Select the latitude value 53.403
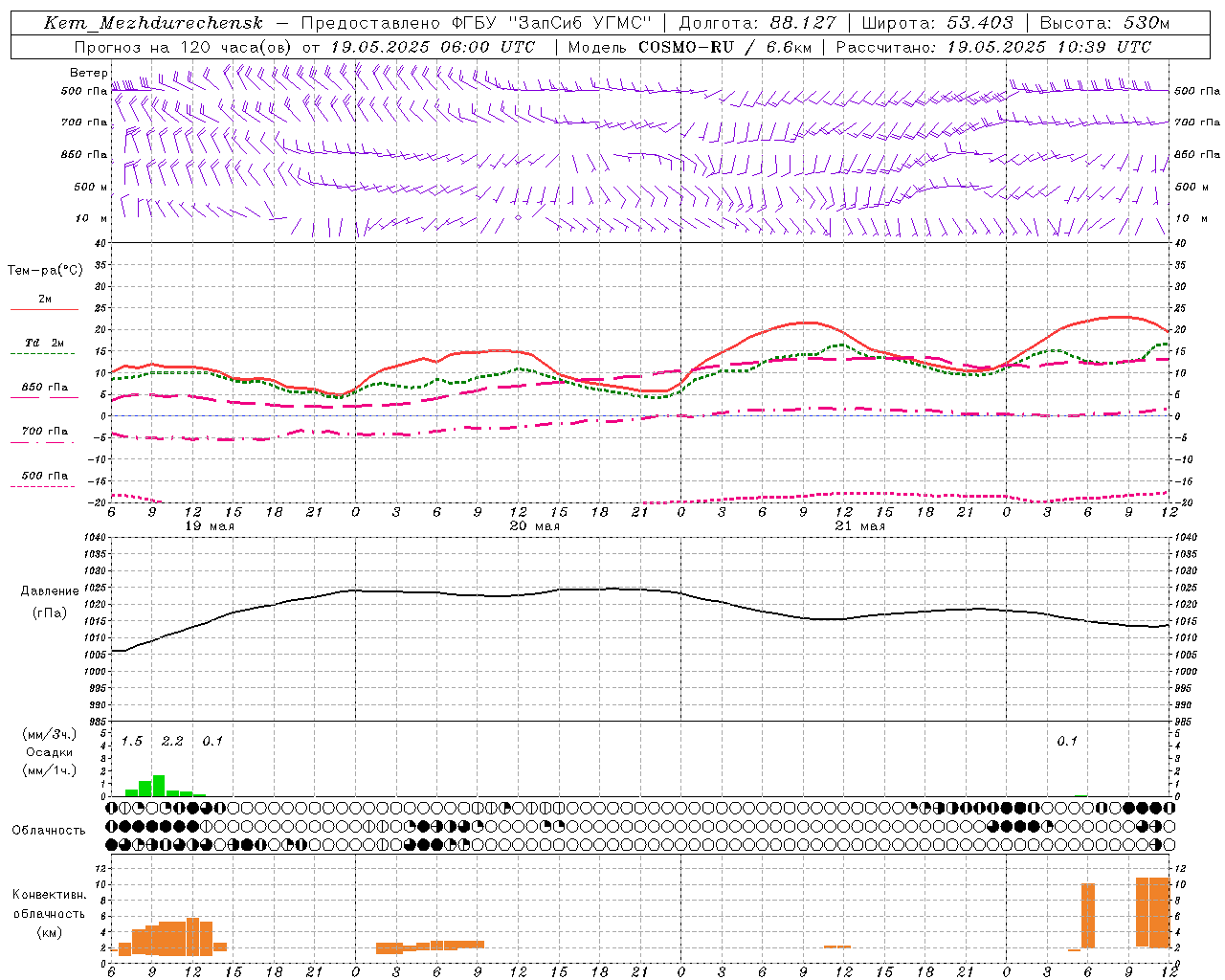This screenshot has width=1225, height=980. coord(980,23)
